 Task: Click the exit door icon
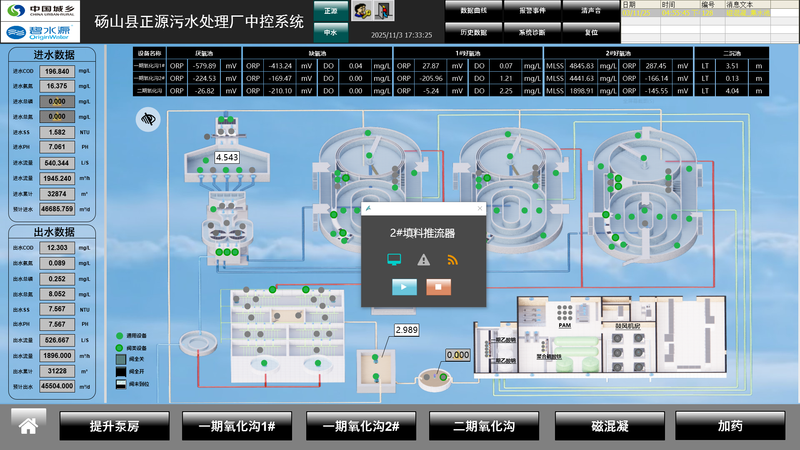click(x=384, y=11)
